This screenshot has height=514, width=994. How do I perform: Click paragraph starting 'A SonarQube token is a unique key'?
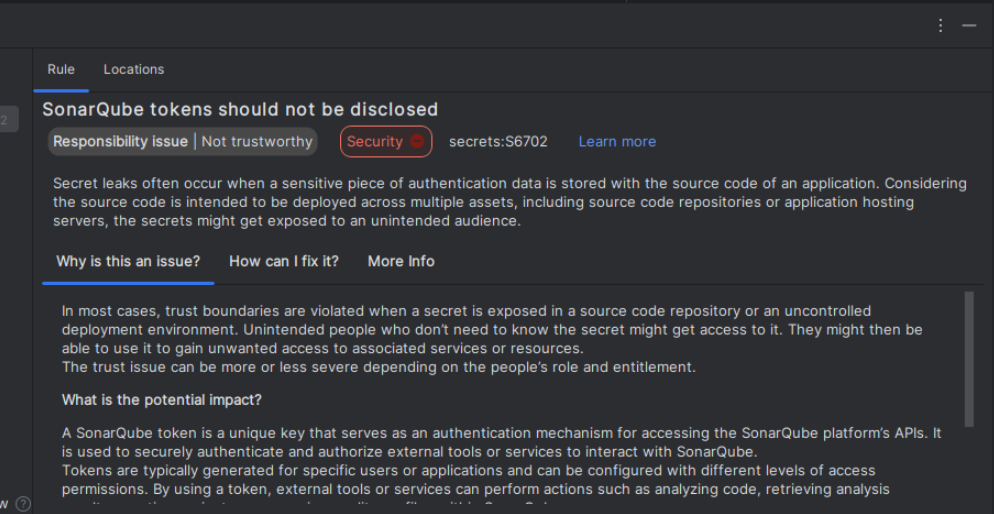point(501,442)
